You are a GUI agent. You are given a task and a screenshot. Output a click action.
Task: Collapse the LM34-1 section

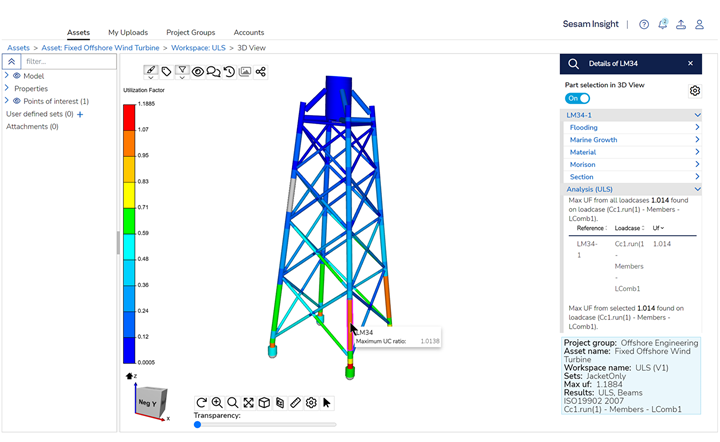[x=631, y=115]
